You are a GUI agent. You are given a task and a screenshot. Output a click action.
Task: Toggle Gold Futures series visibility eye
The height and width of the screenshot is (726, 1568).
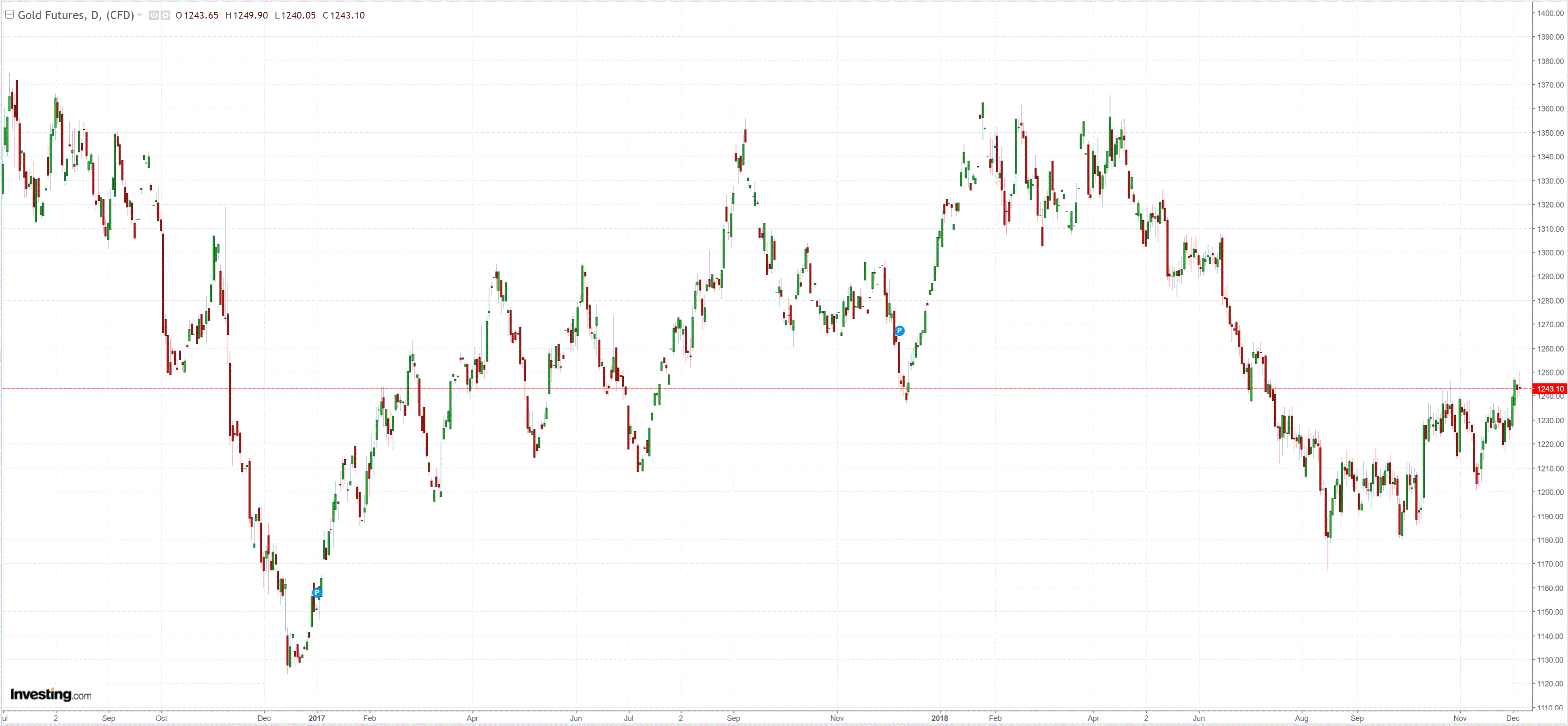(154, 15)
